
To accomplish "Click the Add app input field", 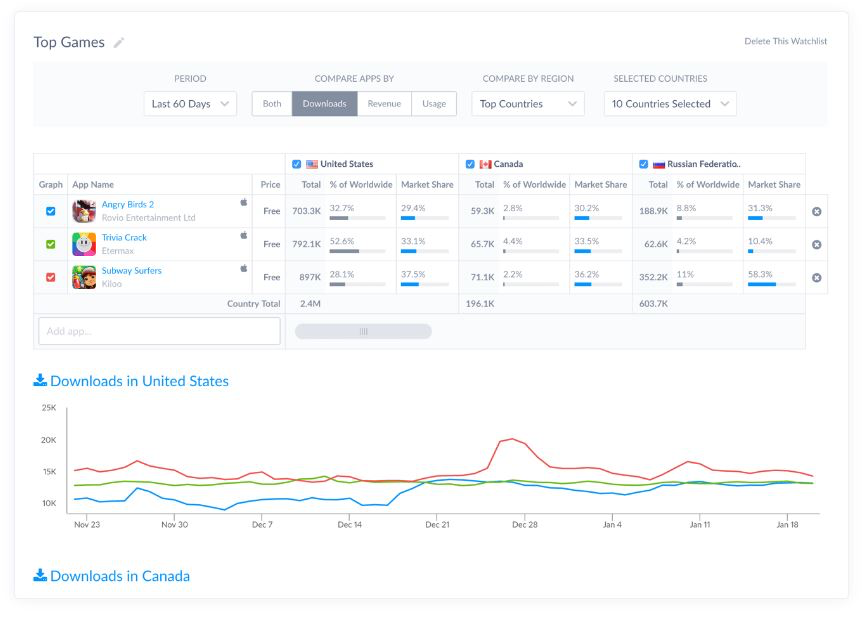I will pos(160,331).
